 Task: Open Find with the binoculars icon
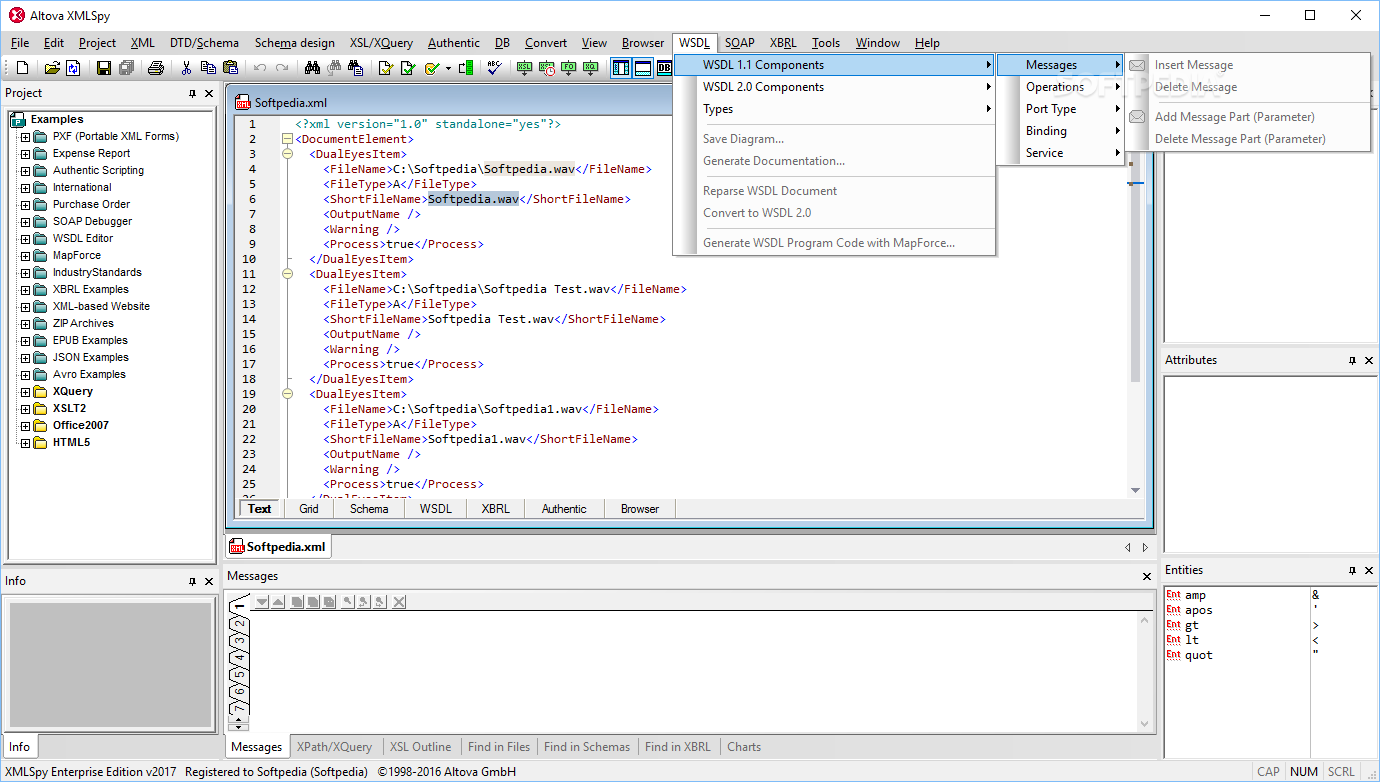pyautogui.click(x=312, y=68)
